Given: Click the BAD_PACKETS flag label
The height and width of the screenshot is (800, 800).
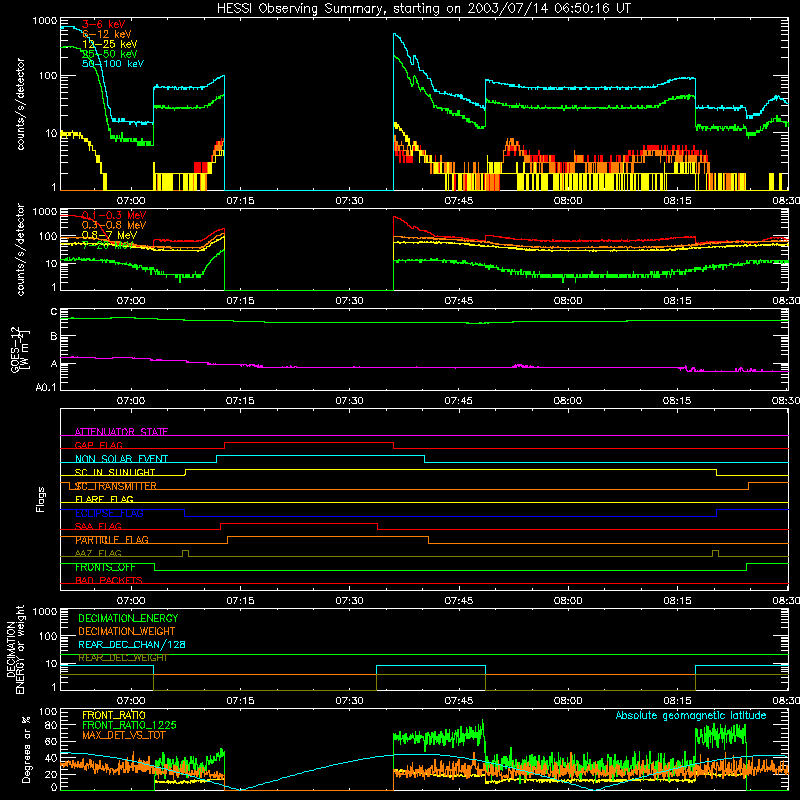Looking at the screenshot, I should 109,581.
